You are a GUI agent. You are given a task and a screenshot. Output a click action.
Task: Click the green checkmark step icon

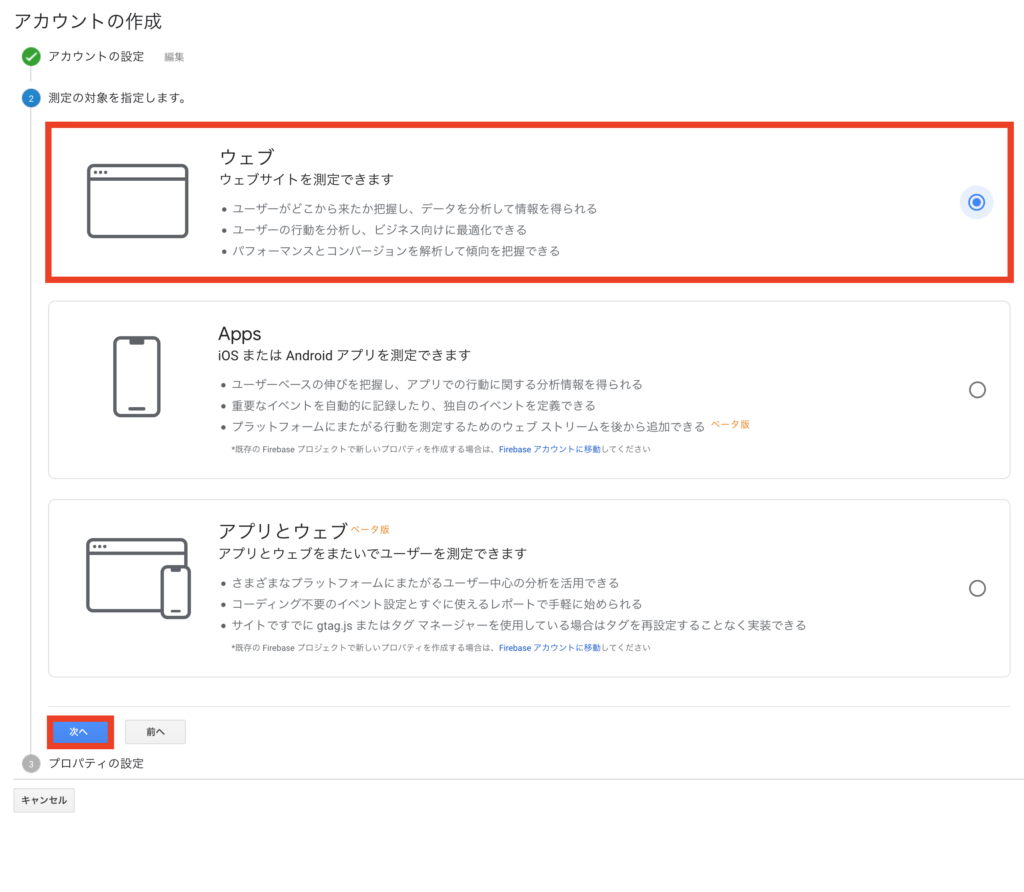tap(31, 57)
